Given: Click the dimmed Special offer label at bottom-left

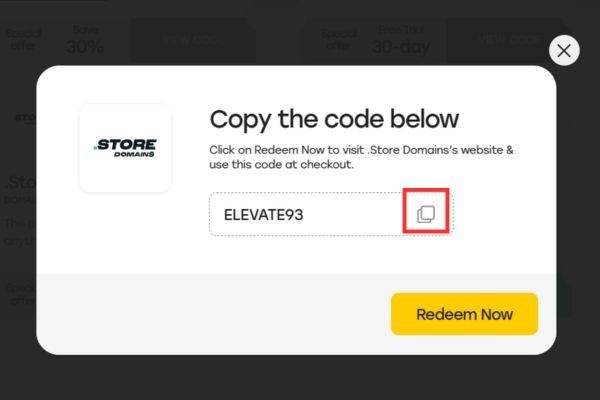Looking at the screenshot, I should tap(18, 294).
